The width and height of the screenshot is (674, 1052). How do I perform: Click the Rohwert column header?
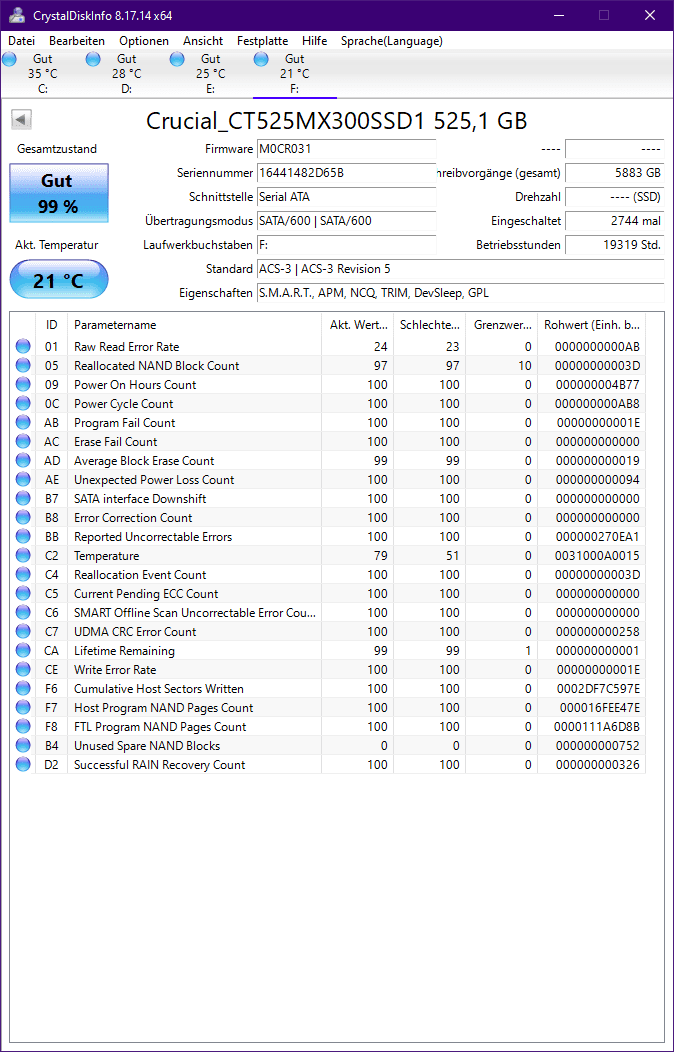pos(592,325)
